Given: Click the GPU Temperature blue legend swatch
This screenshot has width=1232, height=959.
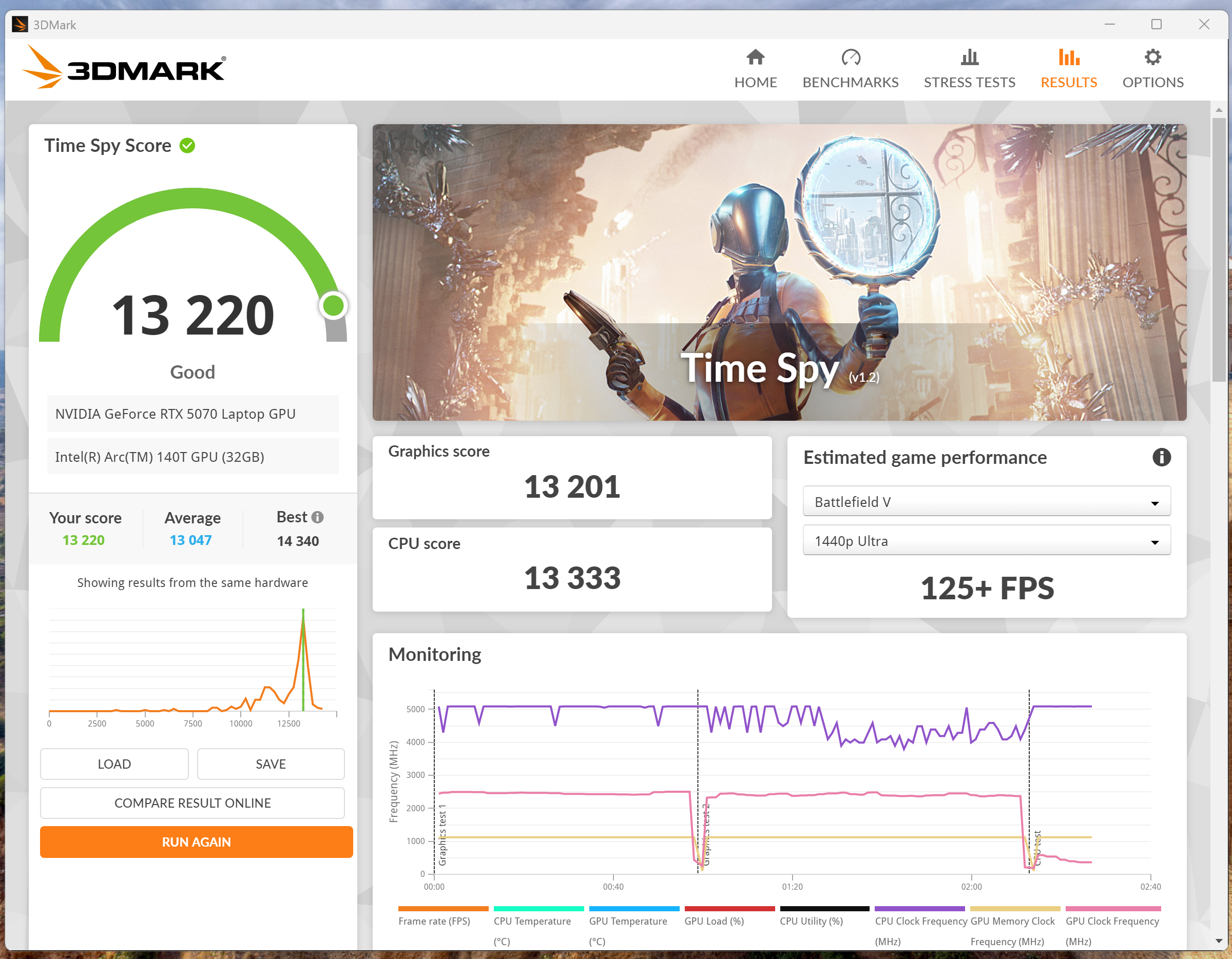Looking at the screenshot, I should 633,909.
